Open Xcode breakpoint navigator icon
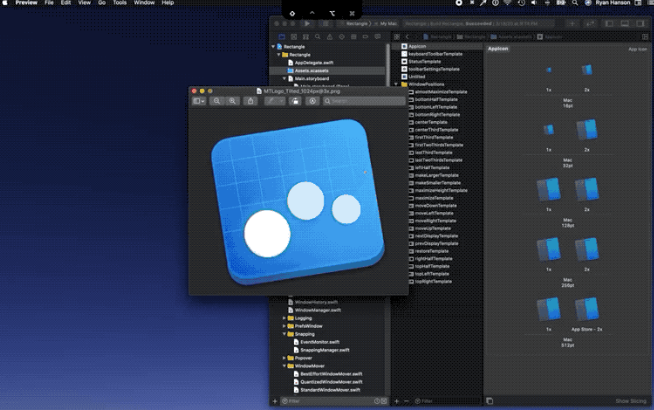 pos(365,37)
